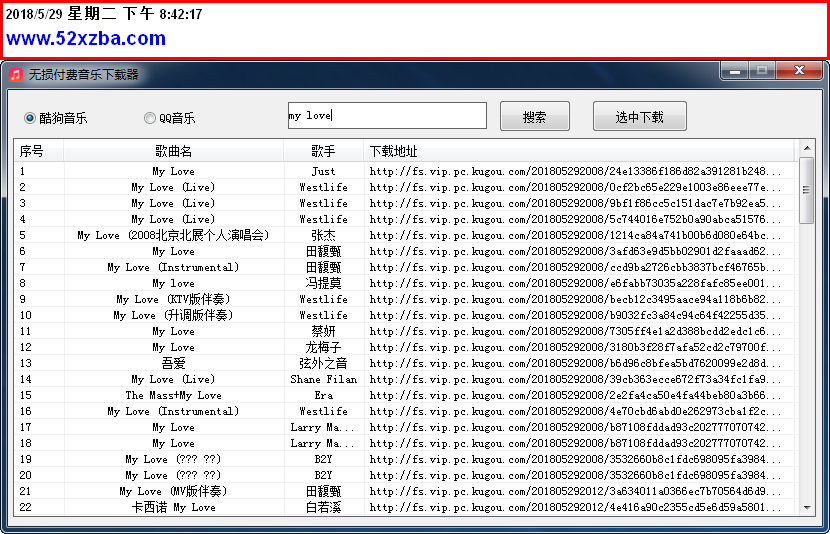Image resolution: width=830 pixels, height=534 pixels.
Task: Select the 酷狗音乐 radio button
Action: coord(31,118)
